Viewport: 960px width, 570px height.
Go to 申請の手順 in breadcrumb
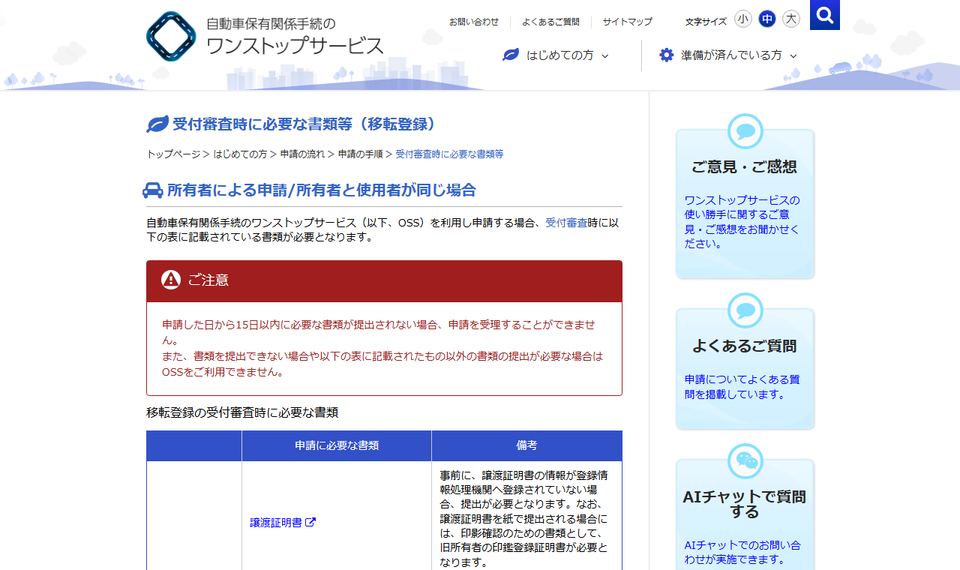360,154
